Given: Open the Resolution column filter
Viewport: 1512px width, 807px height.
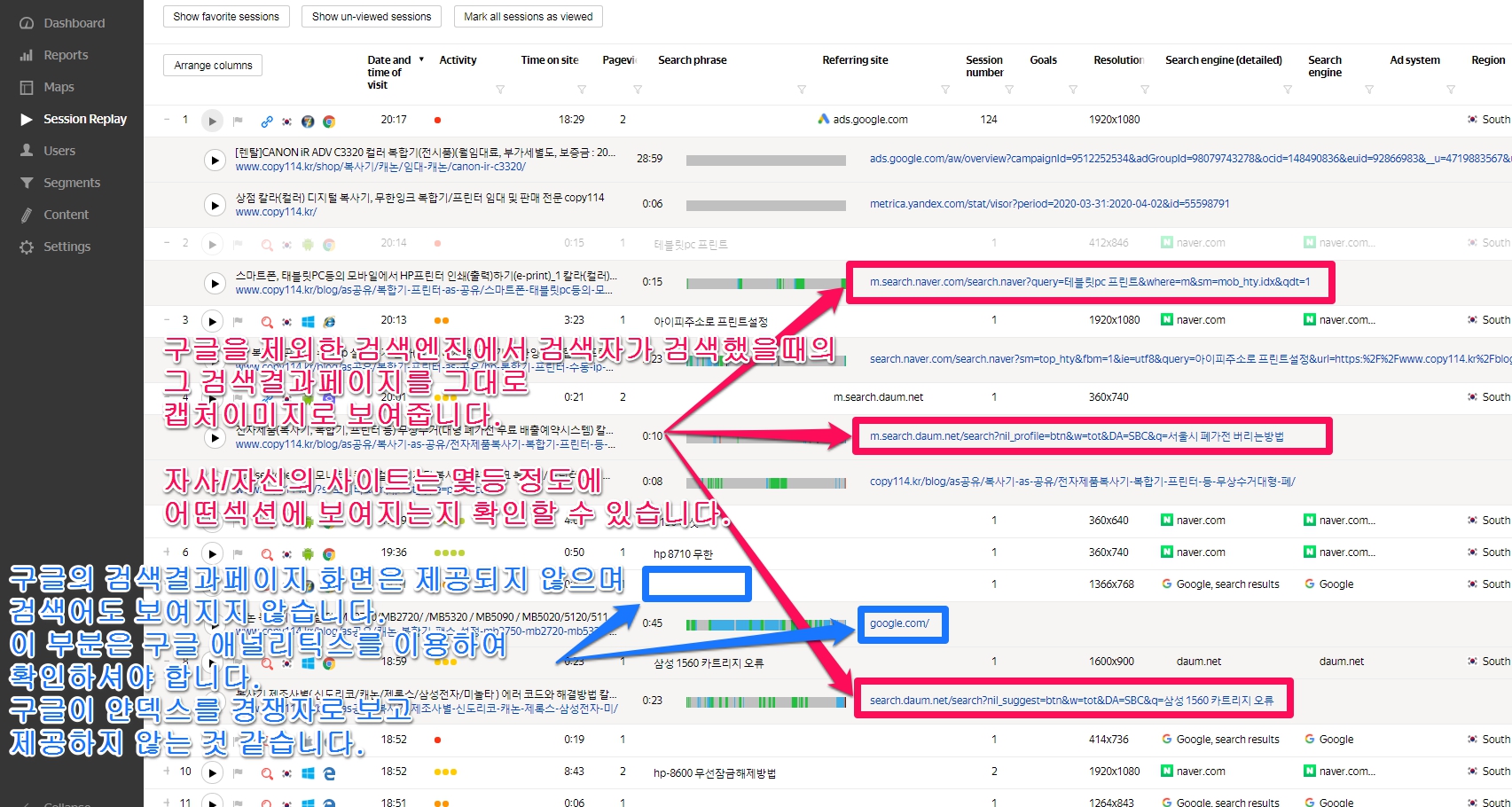Looking at the screenshot, I should tap(1145, 90).
